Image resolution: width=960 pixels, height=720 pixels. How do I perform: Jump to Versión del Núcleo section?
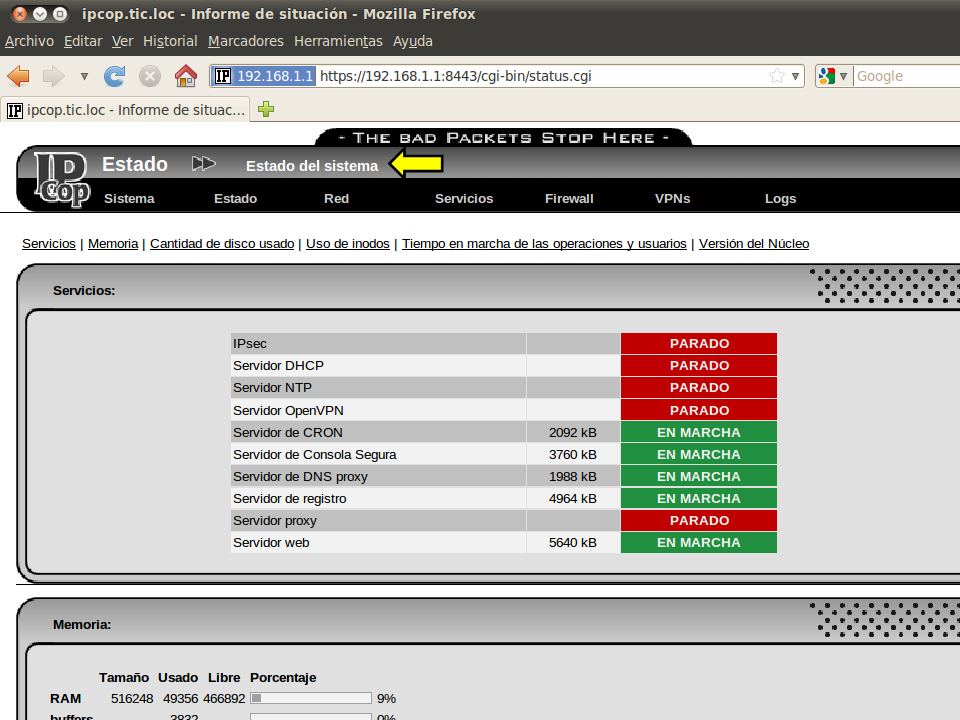(754, 243)
